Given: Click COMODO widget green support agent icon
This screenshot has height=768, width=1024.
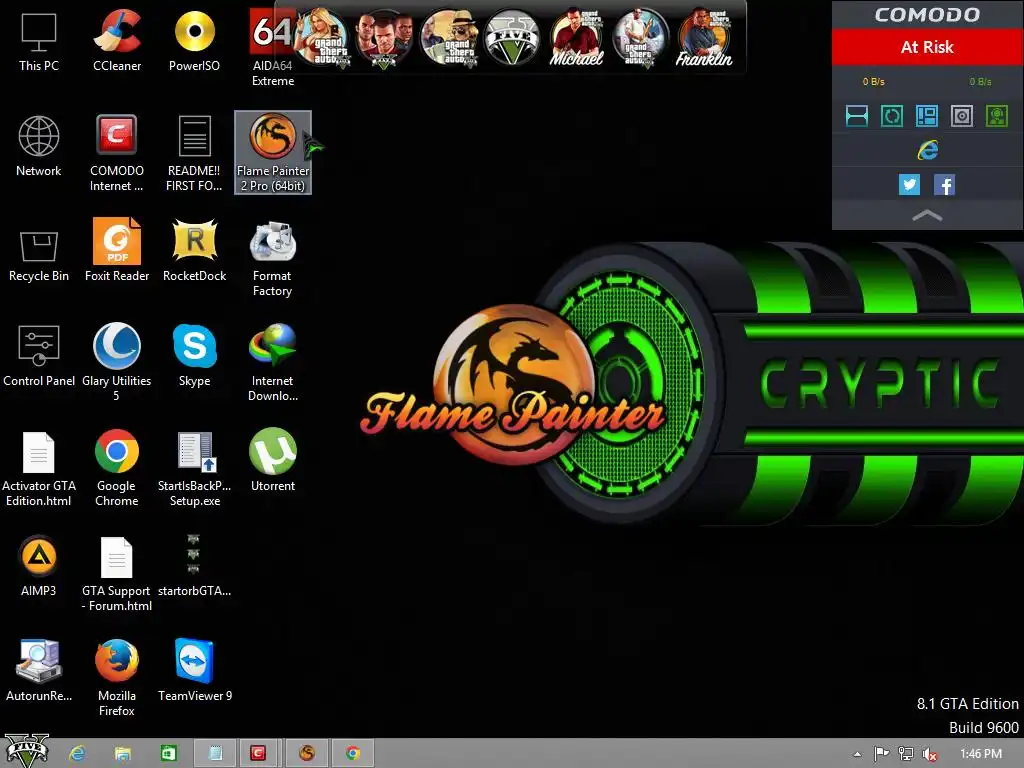Looking at the screenshot, I should (997, 116).
